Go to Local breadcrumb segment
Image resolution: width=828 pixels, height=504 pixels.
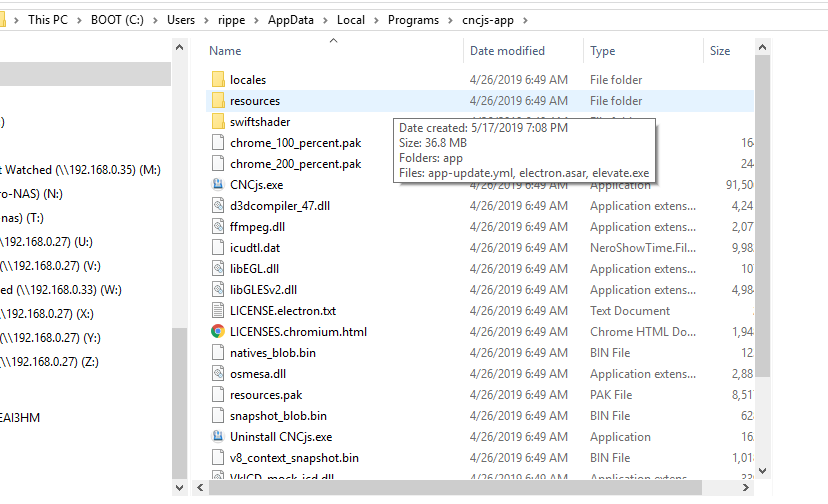pos(351,20)
